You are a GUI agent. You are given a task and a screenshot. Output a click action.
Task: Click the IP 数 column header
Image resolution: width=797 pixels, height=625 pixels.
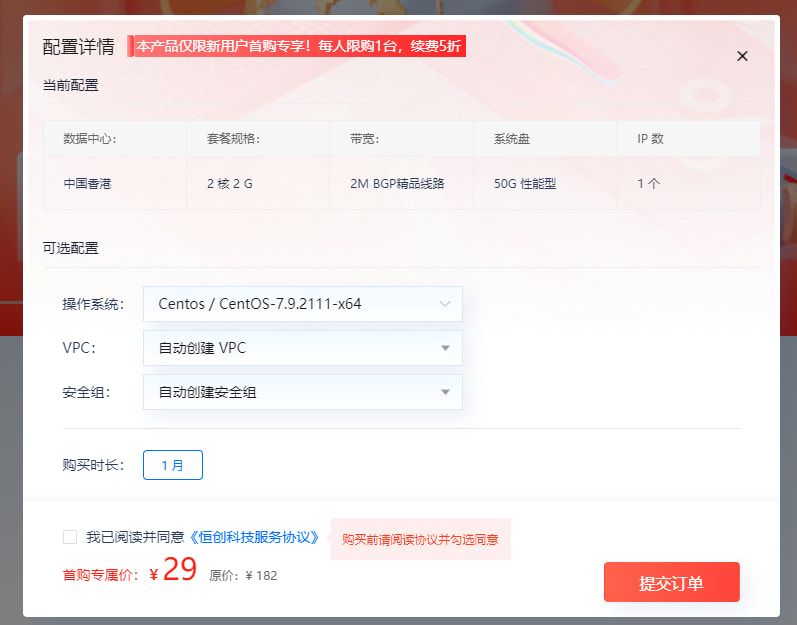coord(689,139)
